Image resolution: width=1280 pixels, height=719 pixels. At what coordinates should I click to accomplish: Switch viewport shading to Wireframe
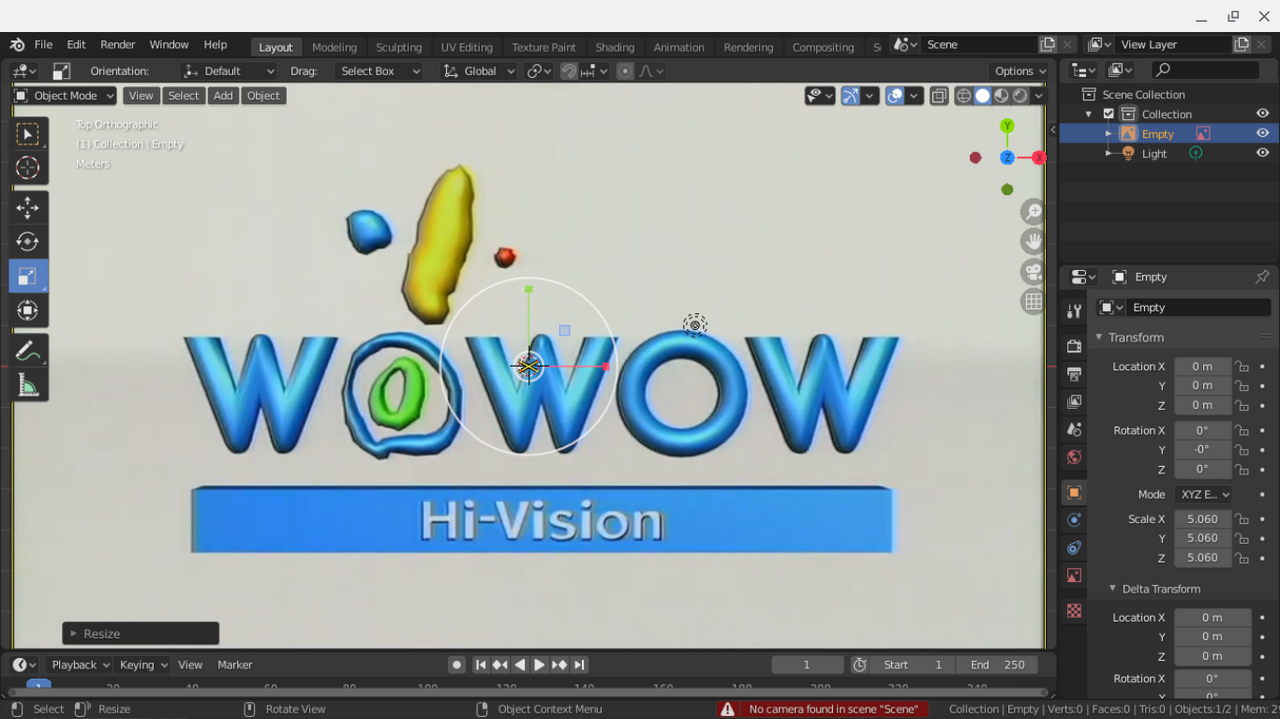(x=964, y=96)
